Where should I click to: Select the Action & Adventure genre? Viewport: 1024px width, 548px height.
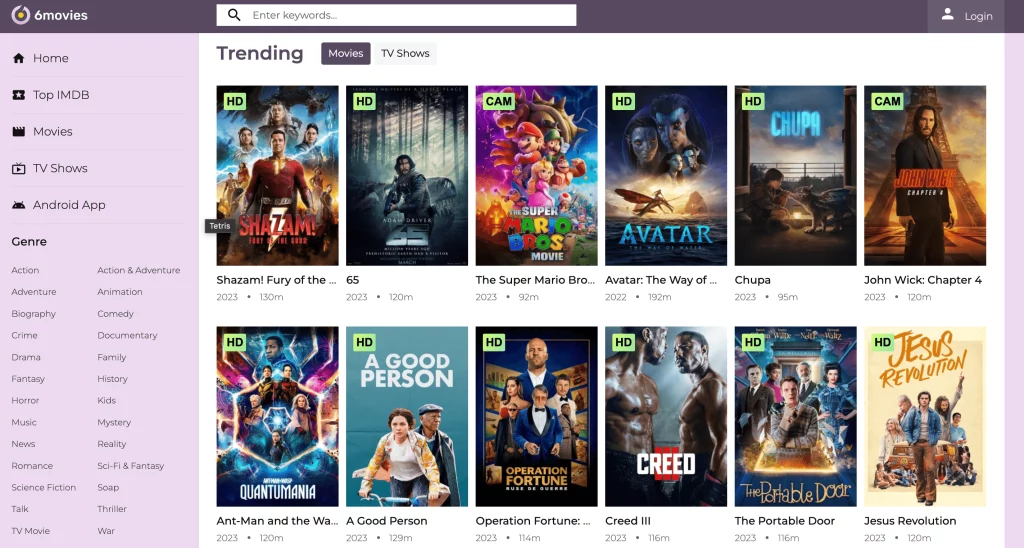[x=138, y=270]
